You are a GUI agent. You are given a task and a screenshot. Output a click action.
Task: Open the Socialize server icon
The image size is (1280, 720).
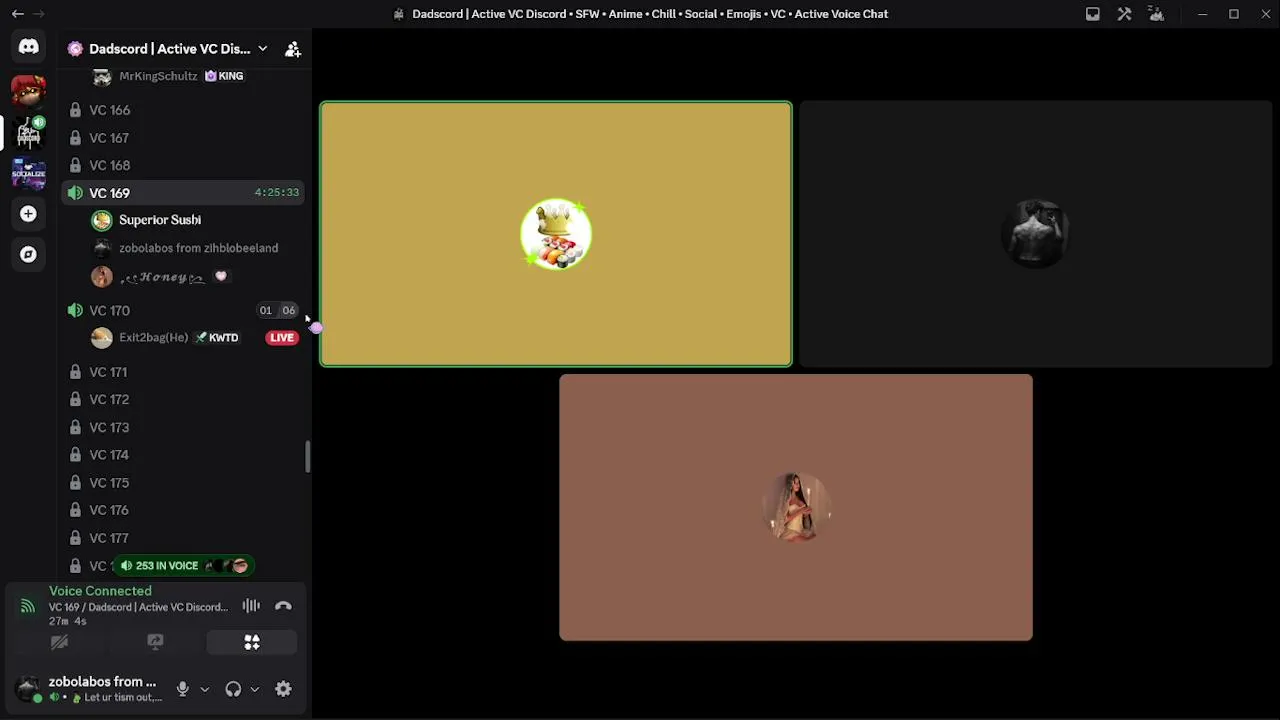(28, 173)
